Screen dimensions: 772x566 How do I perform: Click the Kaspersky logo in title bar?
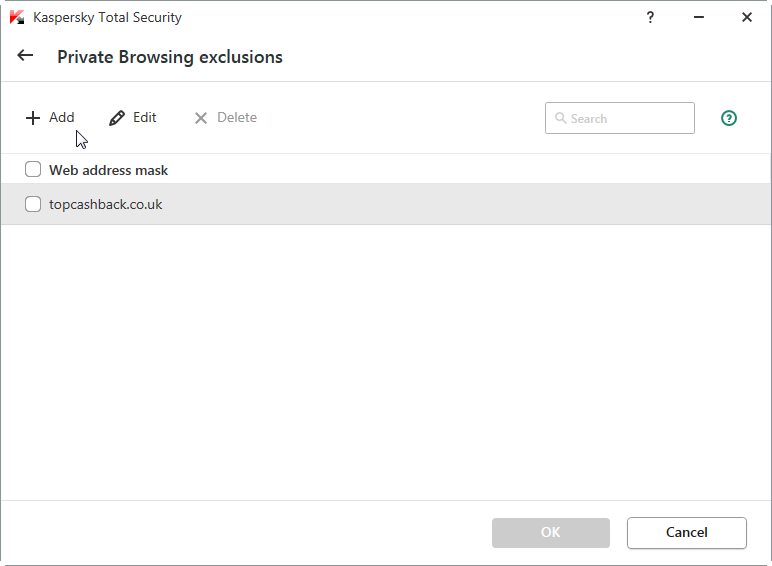coord(17,17)
